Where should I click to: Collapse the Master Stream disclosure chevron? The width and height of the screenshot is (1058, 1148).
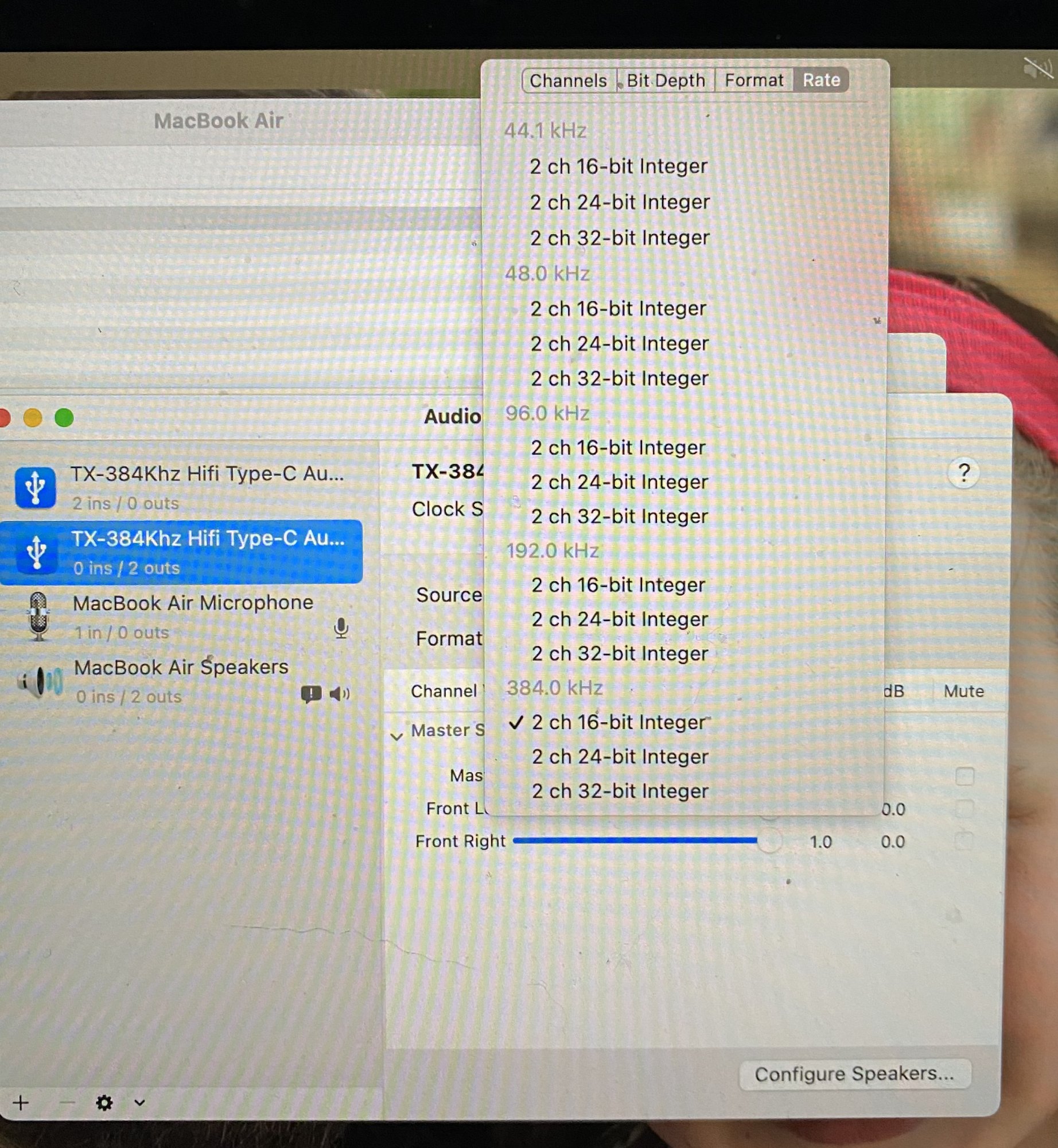396,736
